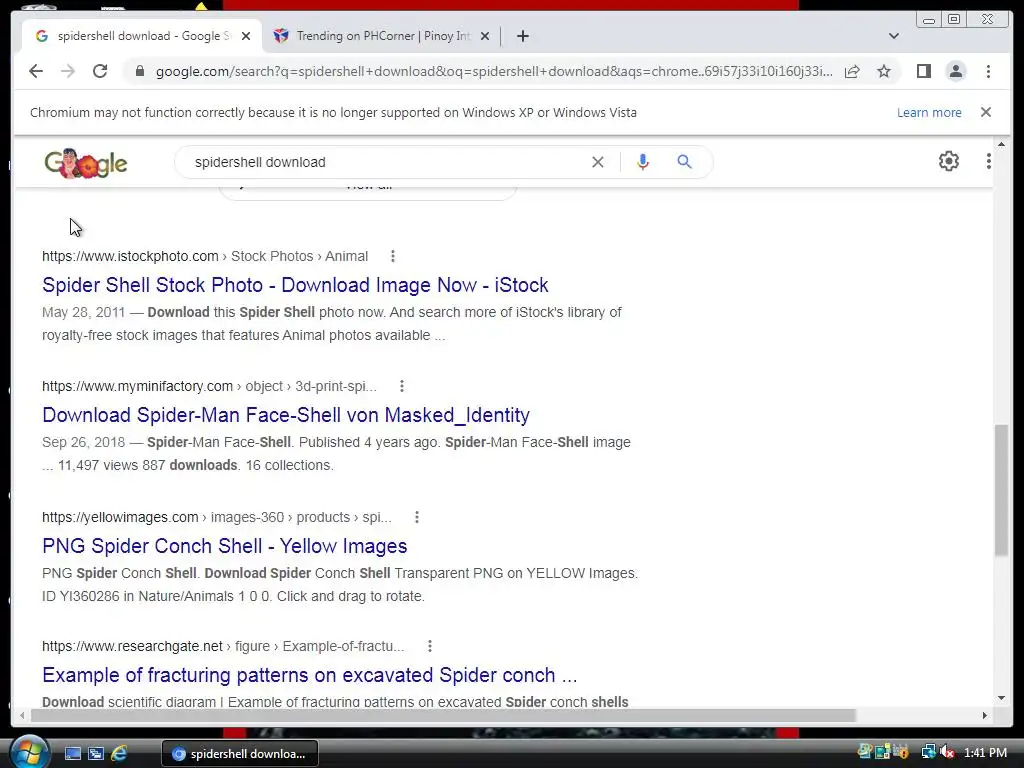Click the vertical scrollbar thumb
Image resolution: width=1024 pixels, height=768 pixels.
1002,490
